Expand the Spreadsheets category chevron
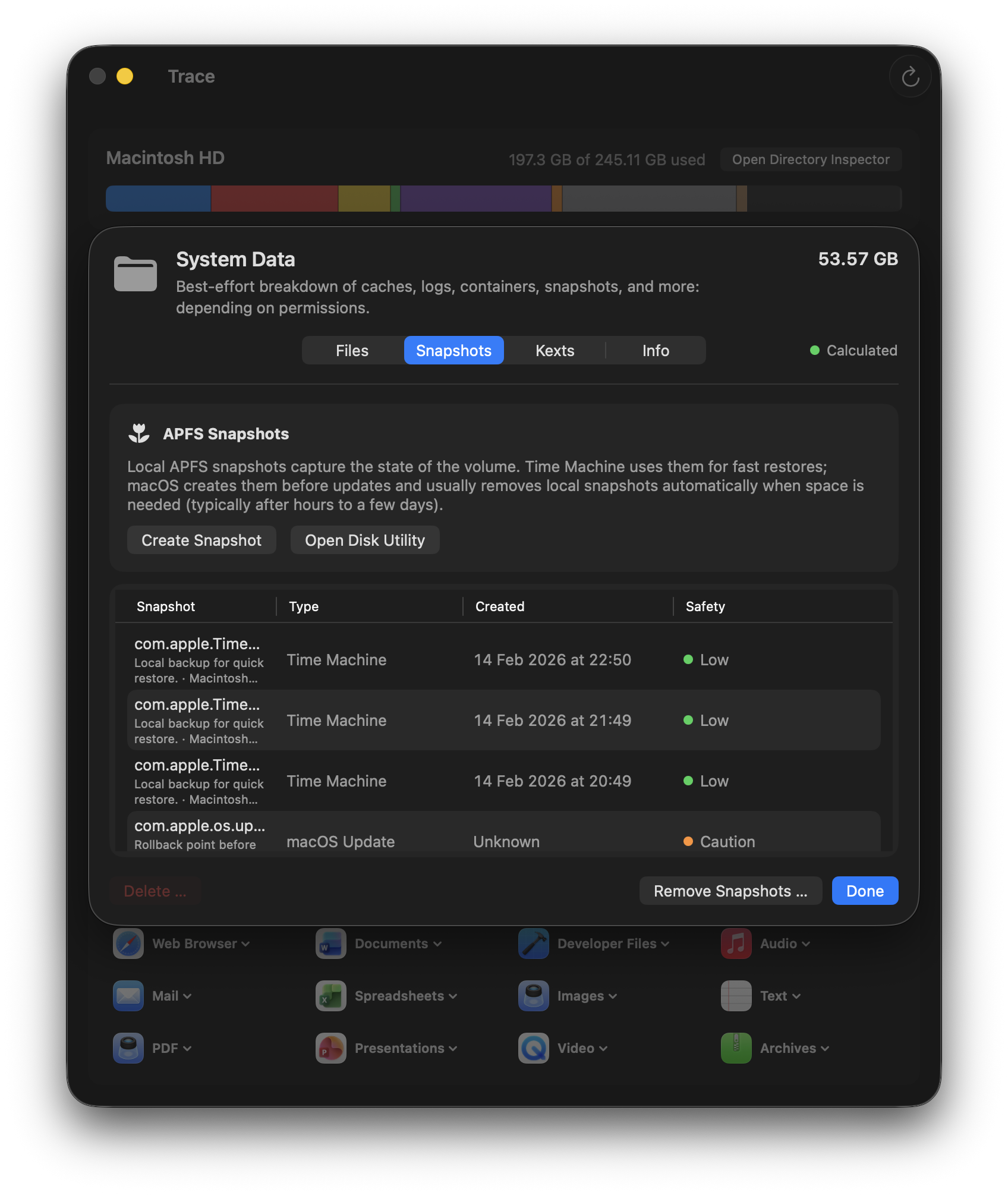This screenshot has width=1008, height=1195. click(454, 996)
